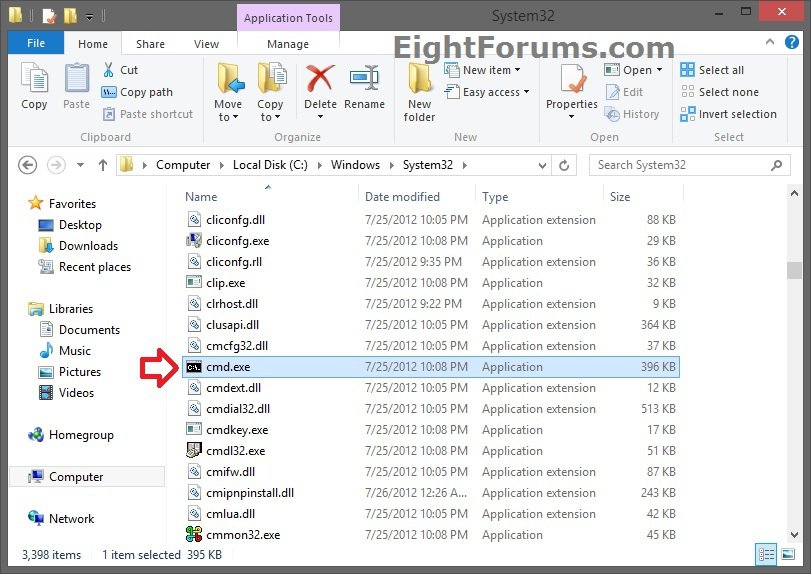Click the Rename icon in the ribbon
The image size is (811, 574).
coord(364,88)
